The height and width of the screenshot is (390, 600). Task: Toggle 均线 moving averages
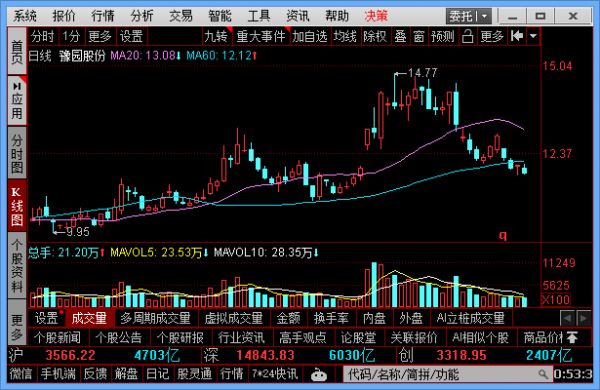pyautogui.click(x=345, y=36)
